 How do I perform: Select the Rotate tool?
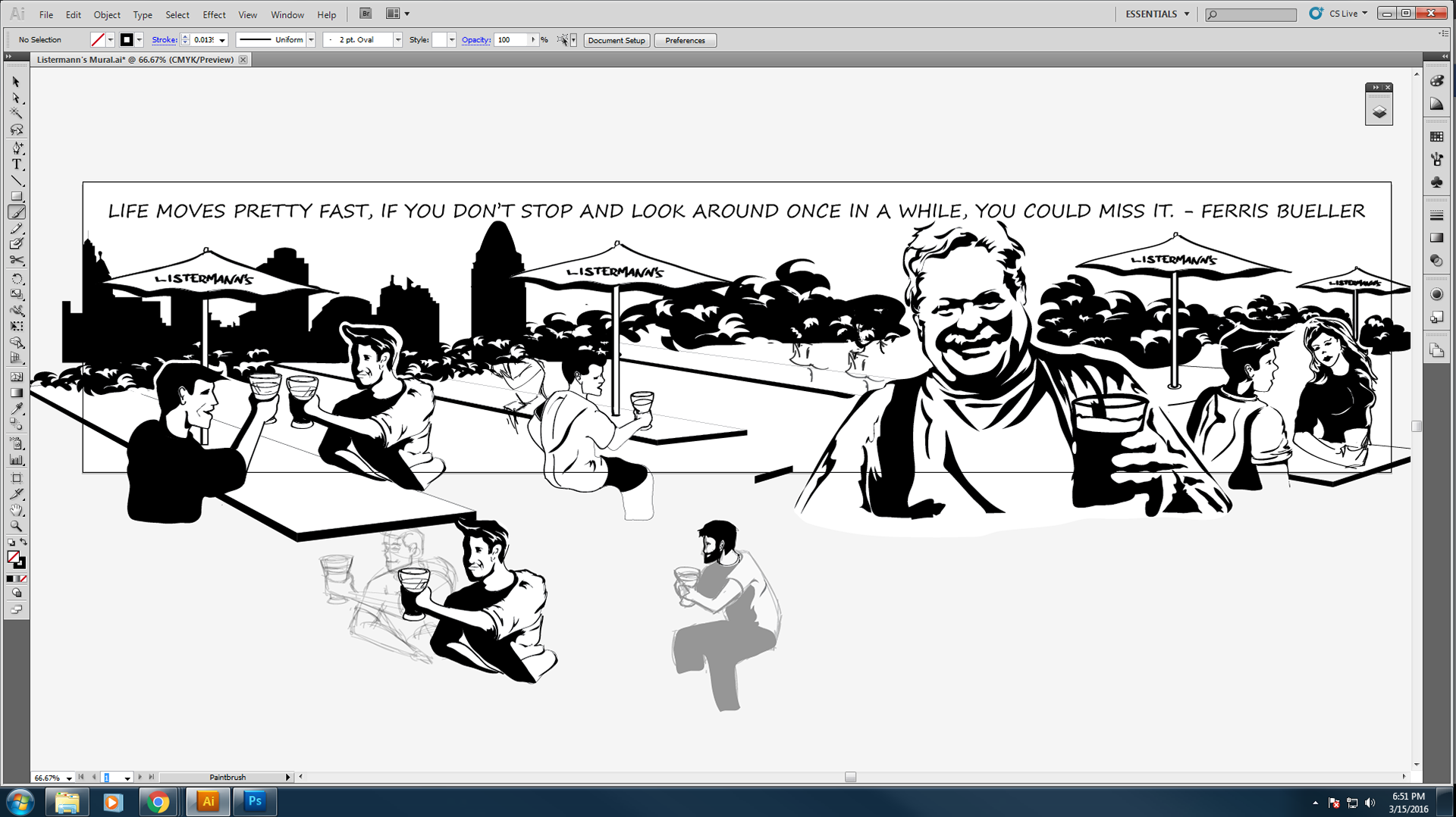[x=16, y=278]
